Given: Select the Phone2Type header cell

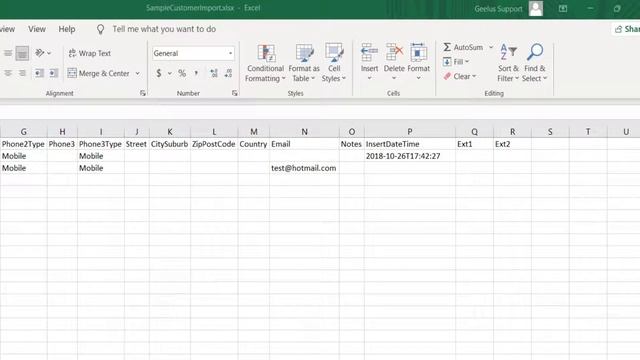Looking at the screenshot, I should [24, 144].
